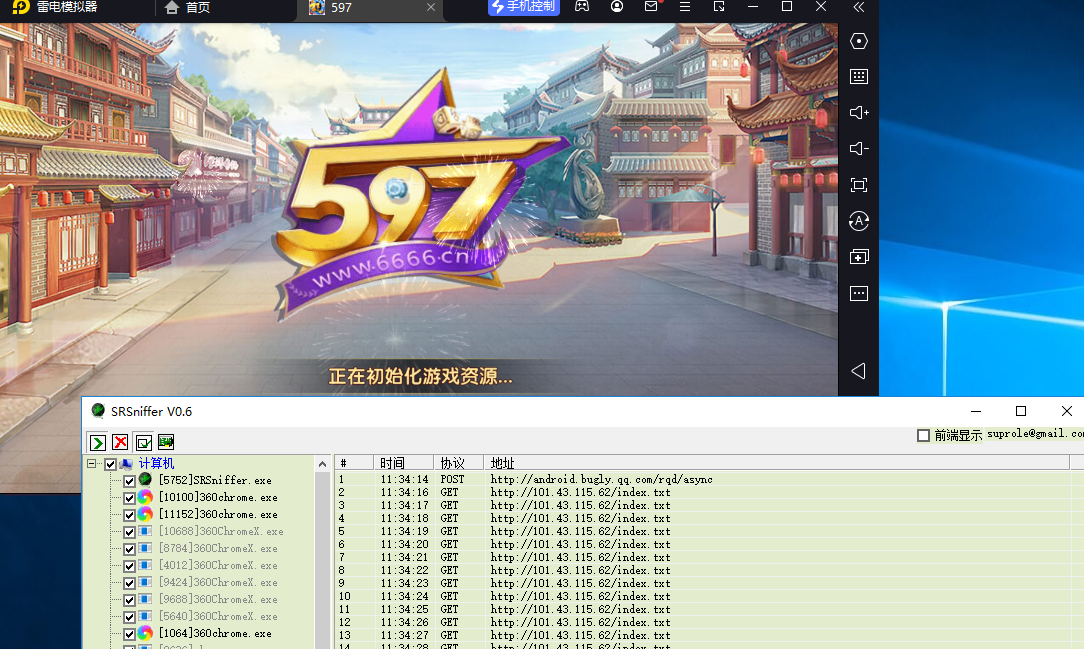This screenshot has height=649, width=1084.
Task: Start capture in SRSniffer toolbar
Action: (96, 441)
